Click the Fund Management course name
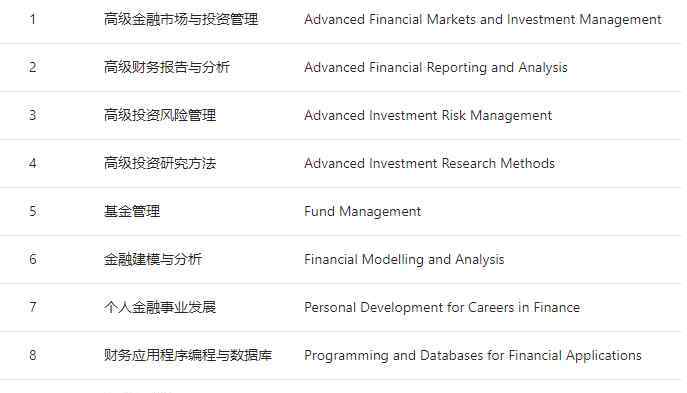The width and height of the screenshot is (687, 393). tap(362, 212)
